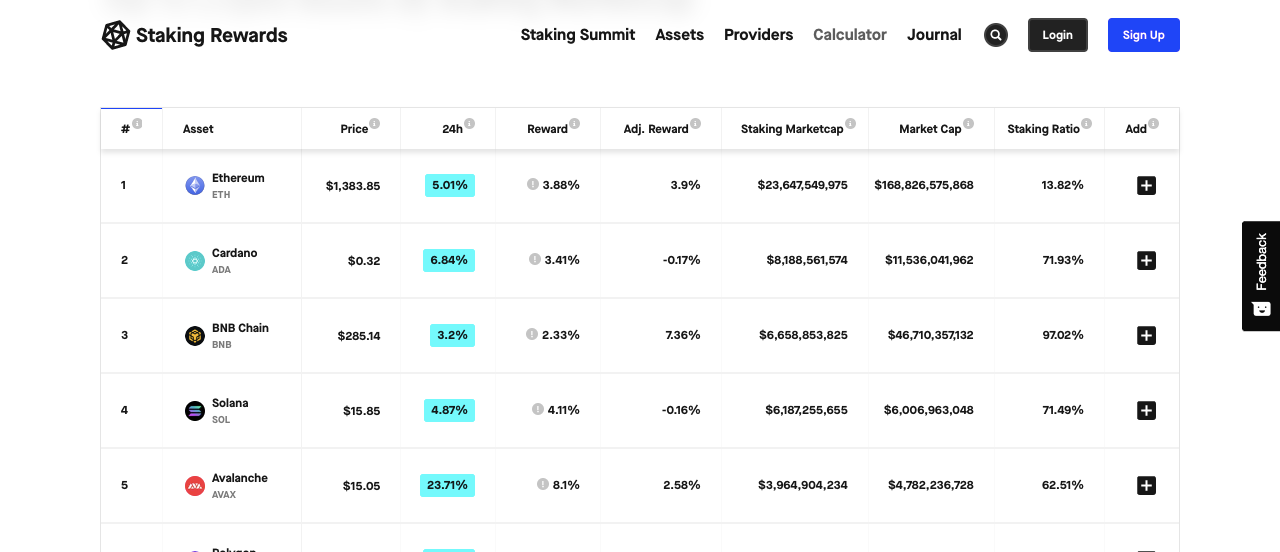1280x552 pixels.
Task: Click the $1,383.85 Ethereum price
Action: click(353, 185)
